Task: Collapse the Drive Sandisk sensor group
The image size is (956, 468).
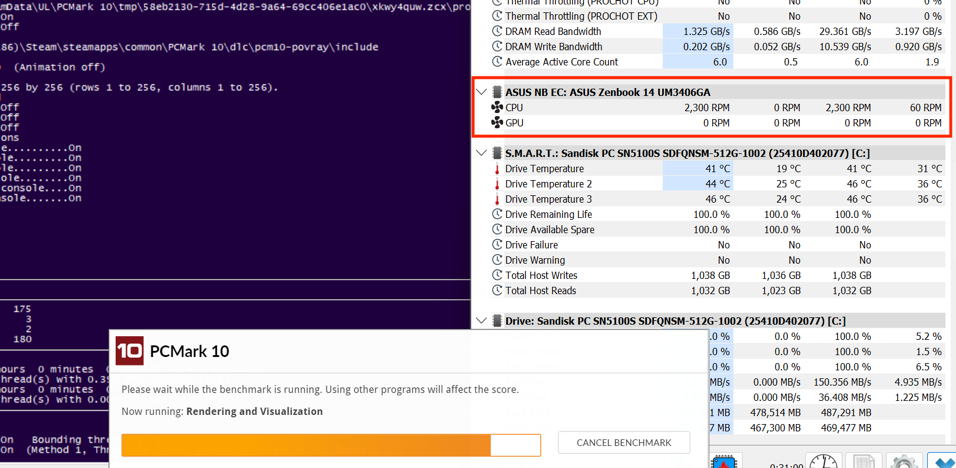Action: (482, 321)
